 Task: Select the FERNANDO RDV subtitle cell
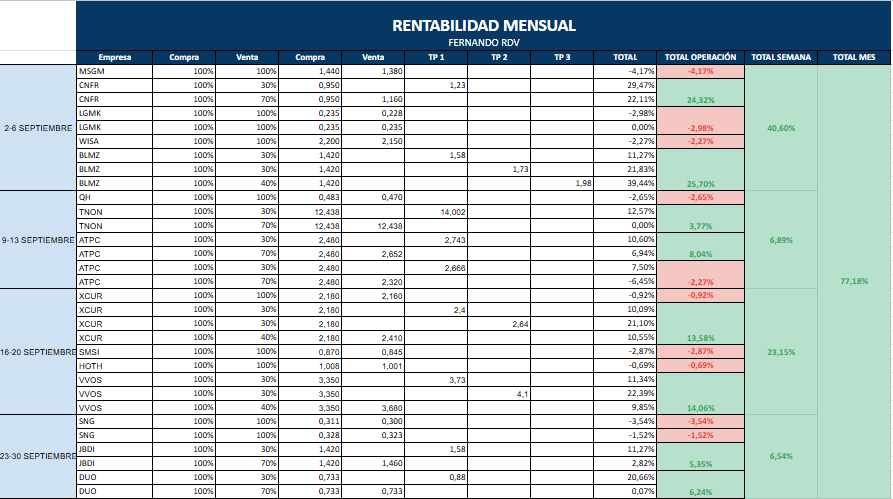[483, 43]
